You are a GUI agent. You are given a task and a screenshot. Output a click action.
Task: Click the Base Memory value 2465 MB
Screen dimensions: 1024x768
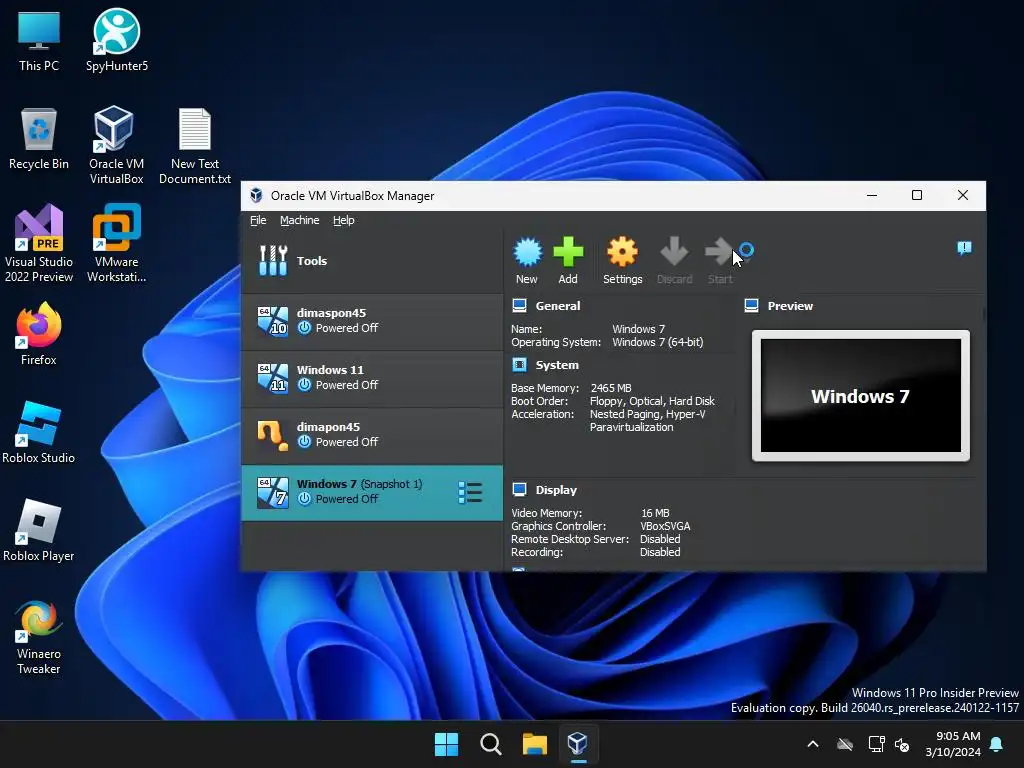611,388
